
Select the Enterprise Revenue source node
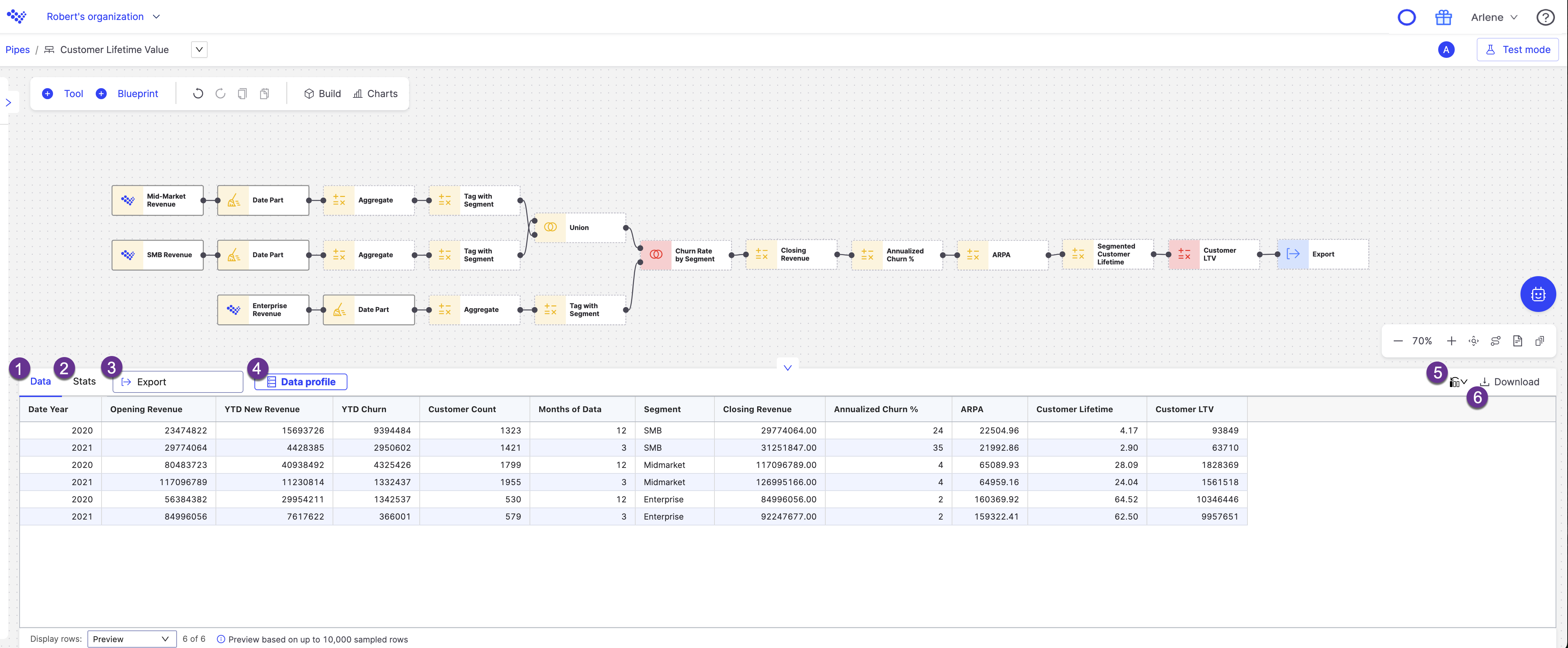[x=263, y=310]
